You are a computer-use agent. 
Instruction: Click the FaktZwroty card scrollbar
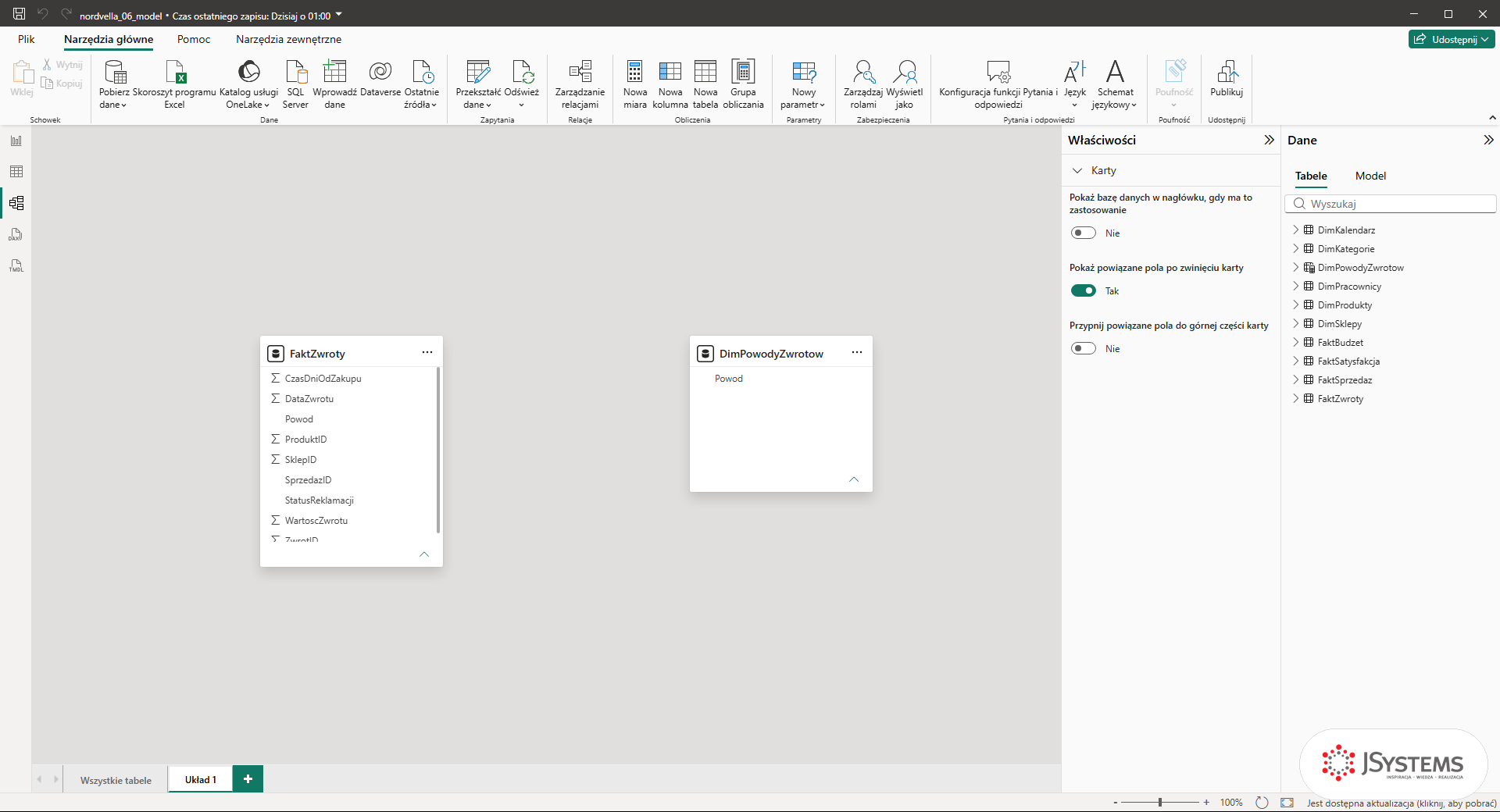[x=438, y=450]
